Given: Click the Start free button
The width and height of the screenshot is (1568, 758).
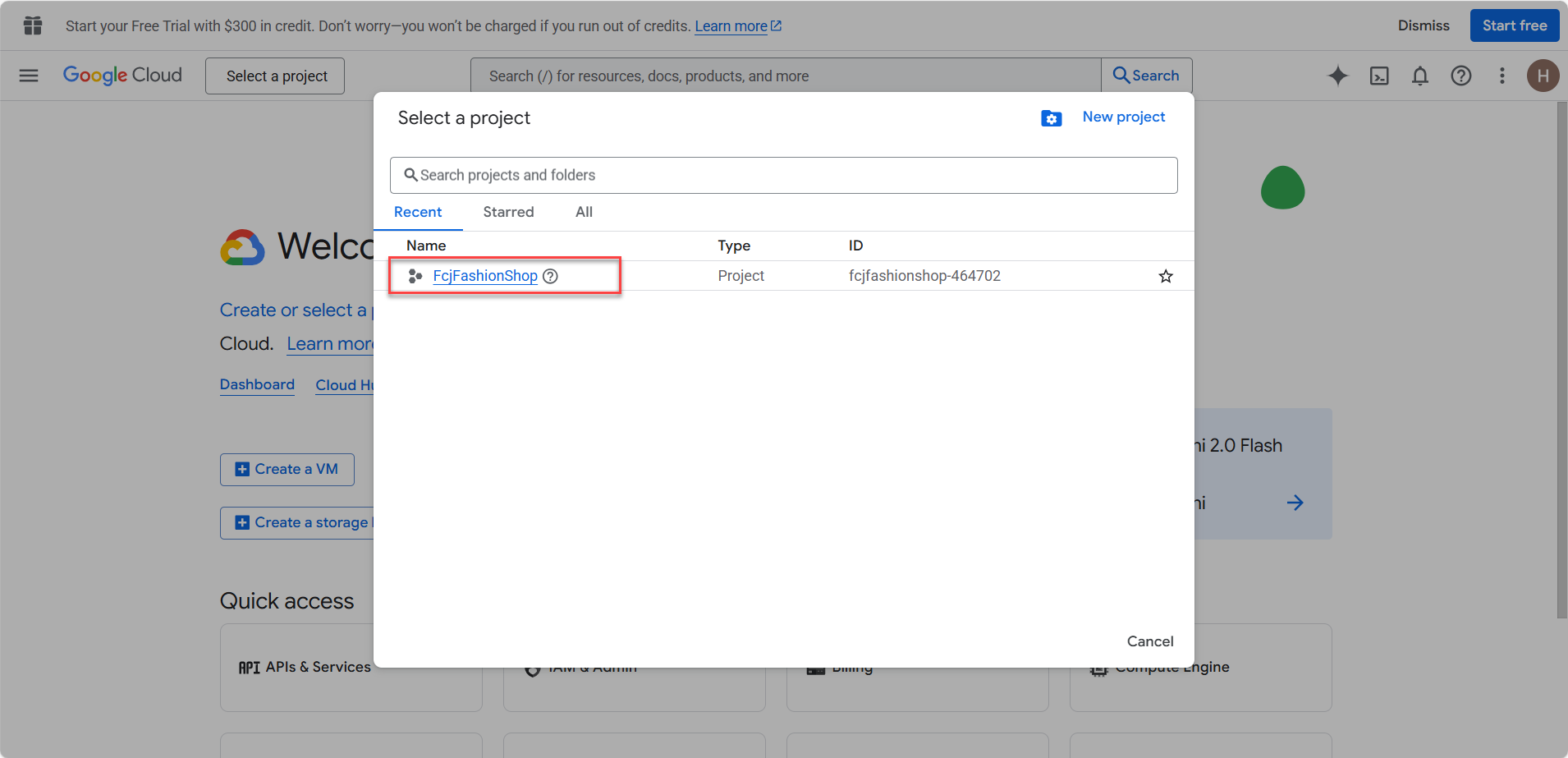Looking at the screenshot, I should (1515, 25).
